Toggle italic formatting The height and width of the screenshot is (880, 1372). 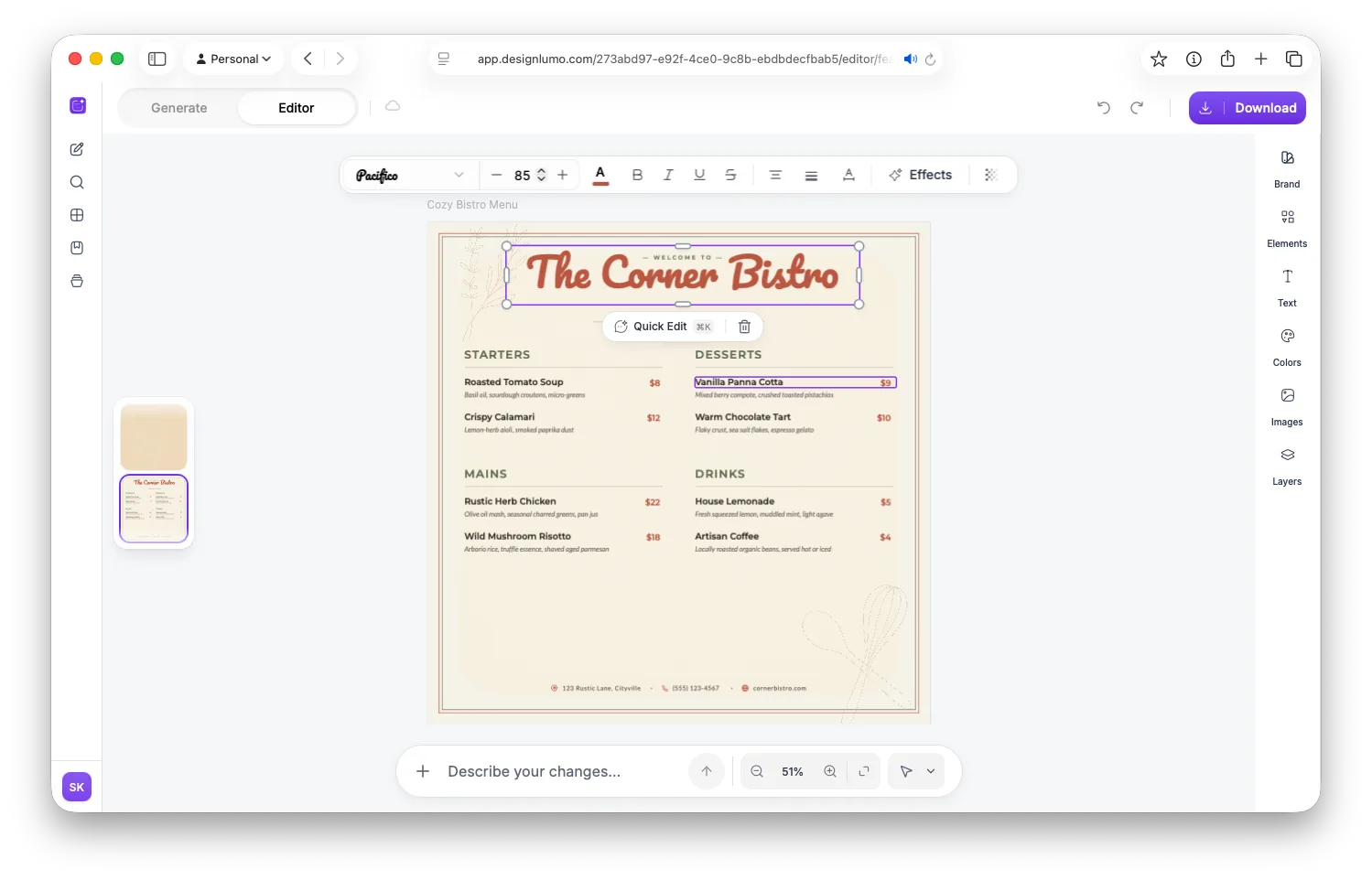668,175
